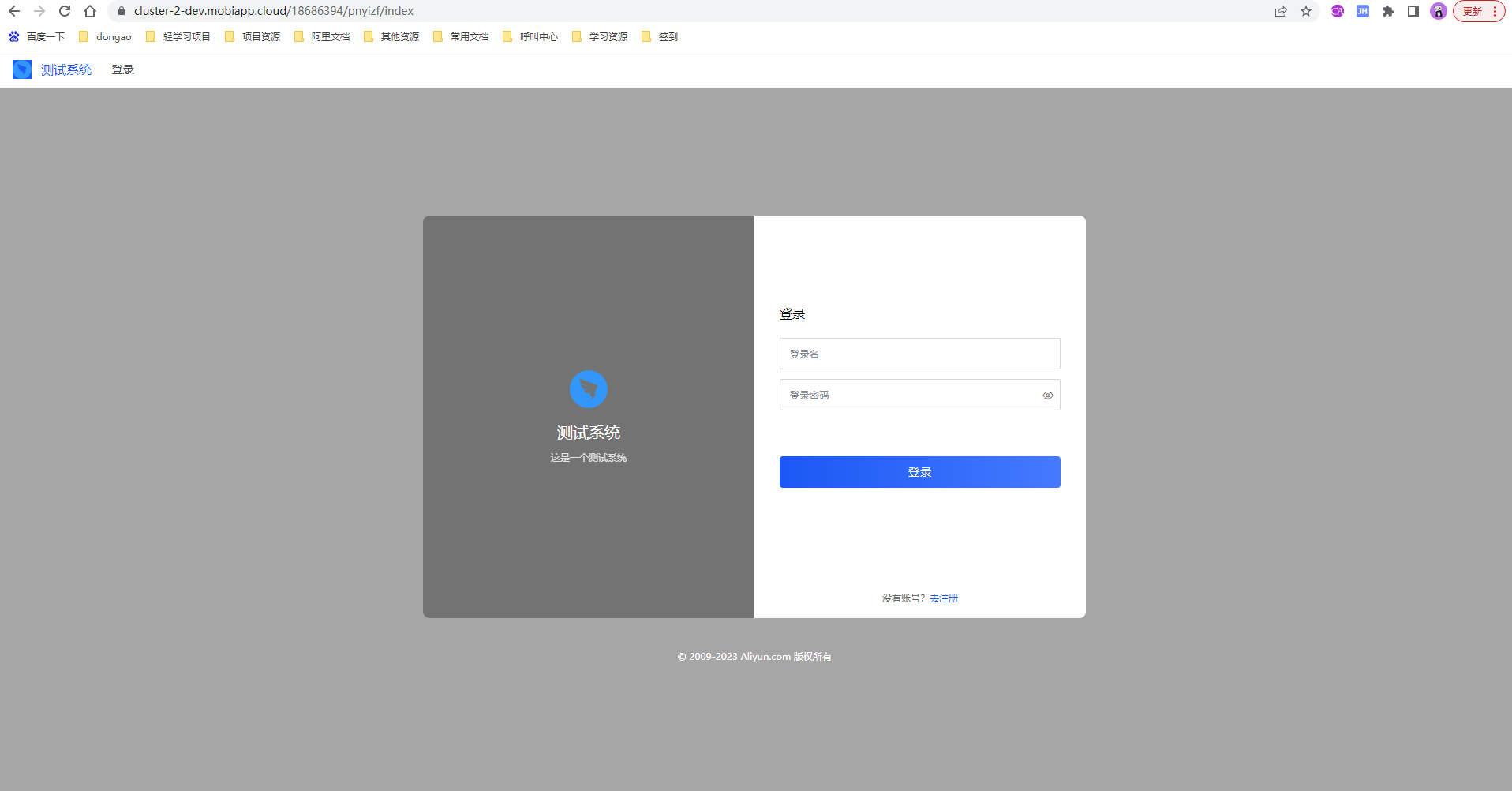Toggle password visibility eye icon
The height and width of the screenshot is (791, 1512).
click(1048, 395)
